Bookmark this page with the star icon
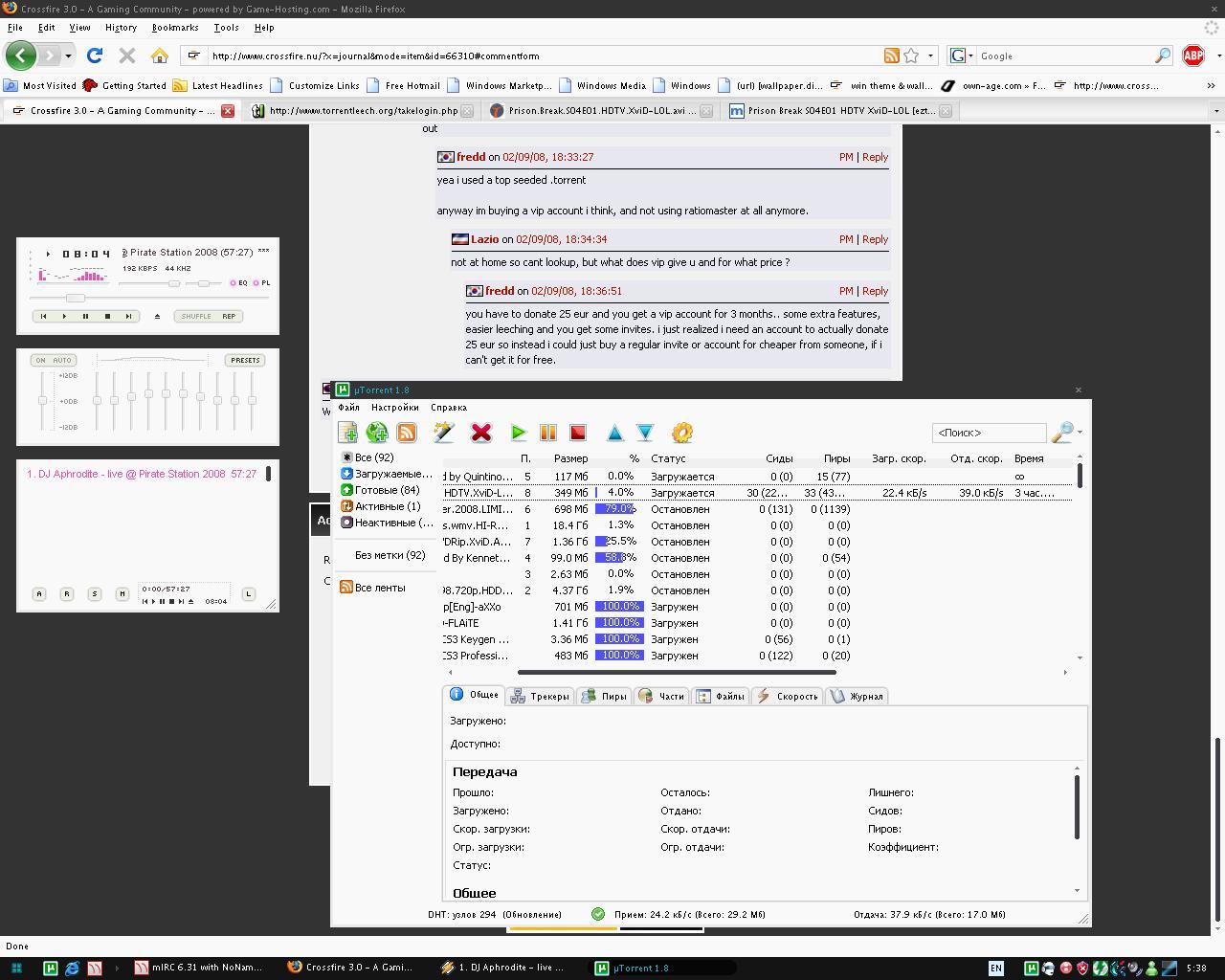The image size is (1225, 980). click(x=912, y=56)
